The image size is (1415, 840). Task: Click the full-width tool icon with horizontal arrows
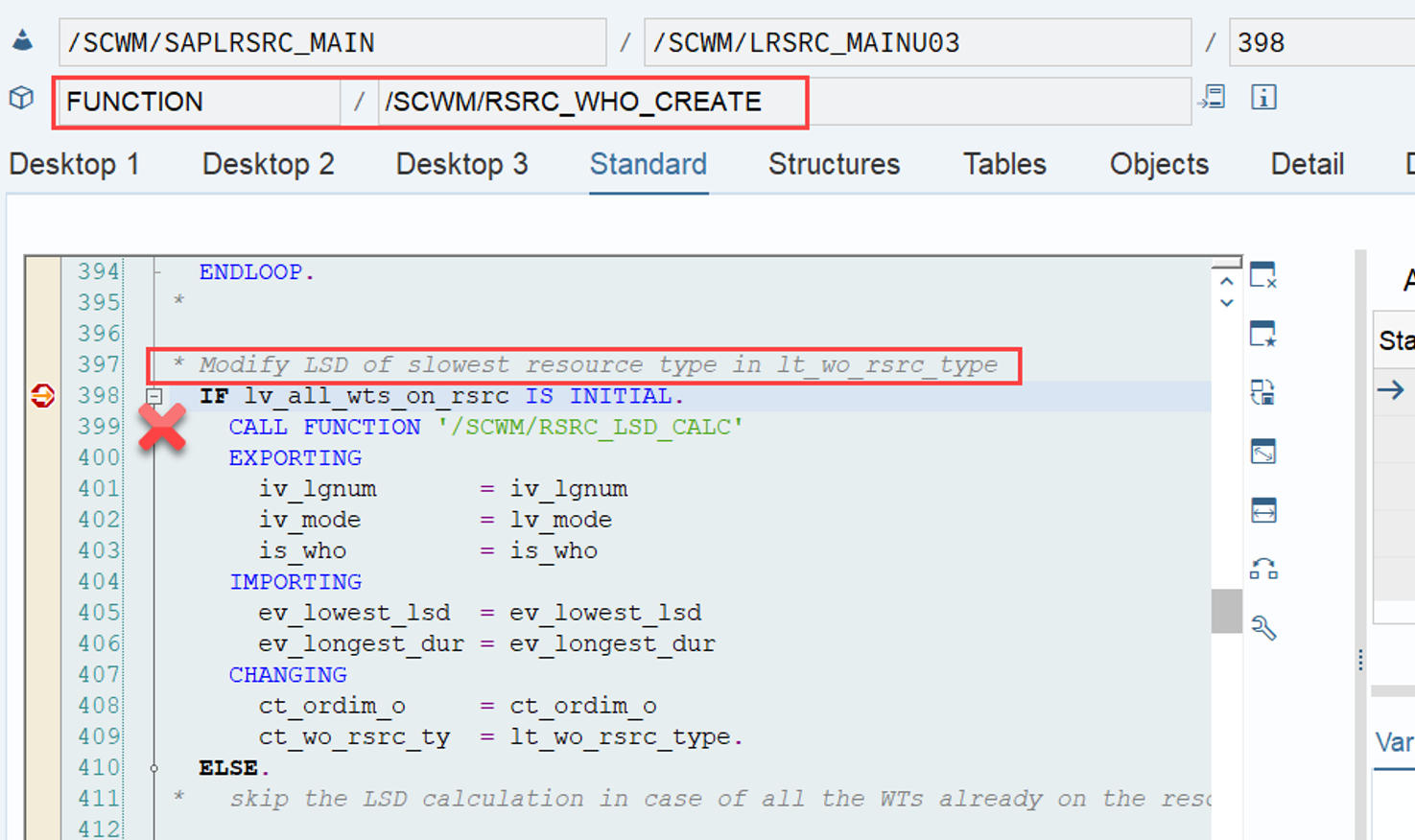(1263, 510)
